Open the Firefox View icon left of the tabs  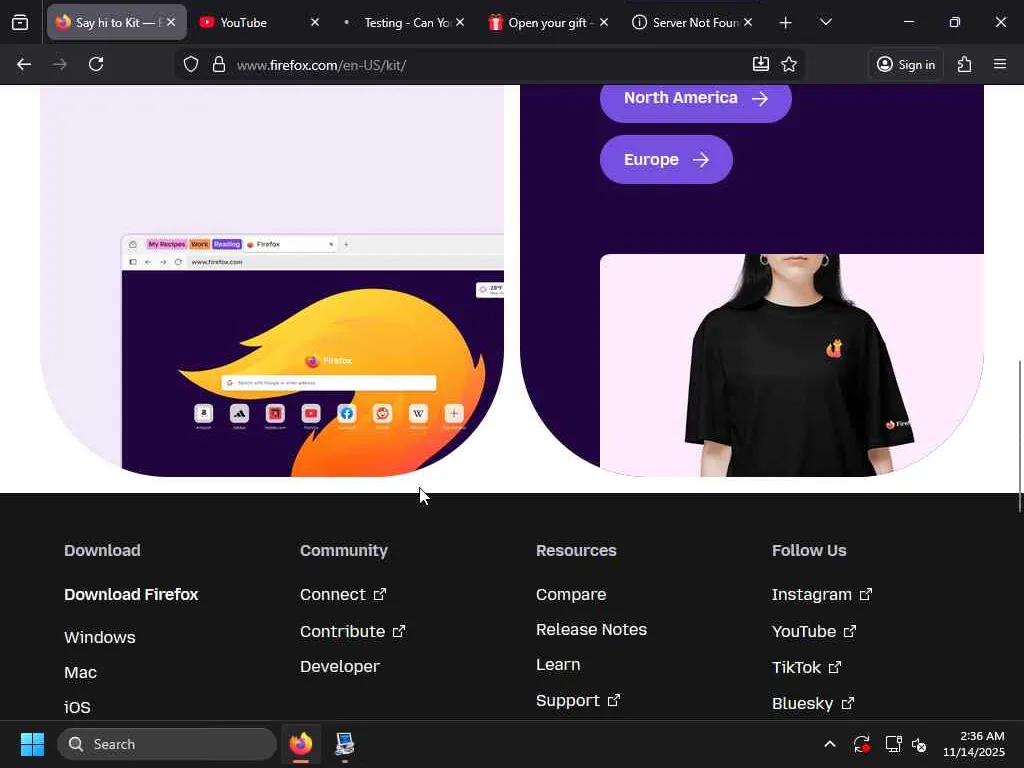point(20,22)
